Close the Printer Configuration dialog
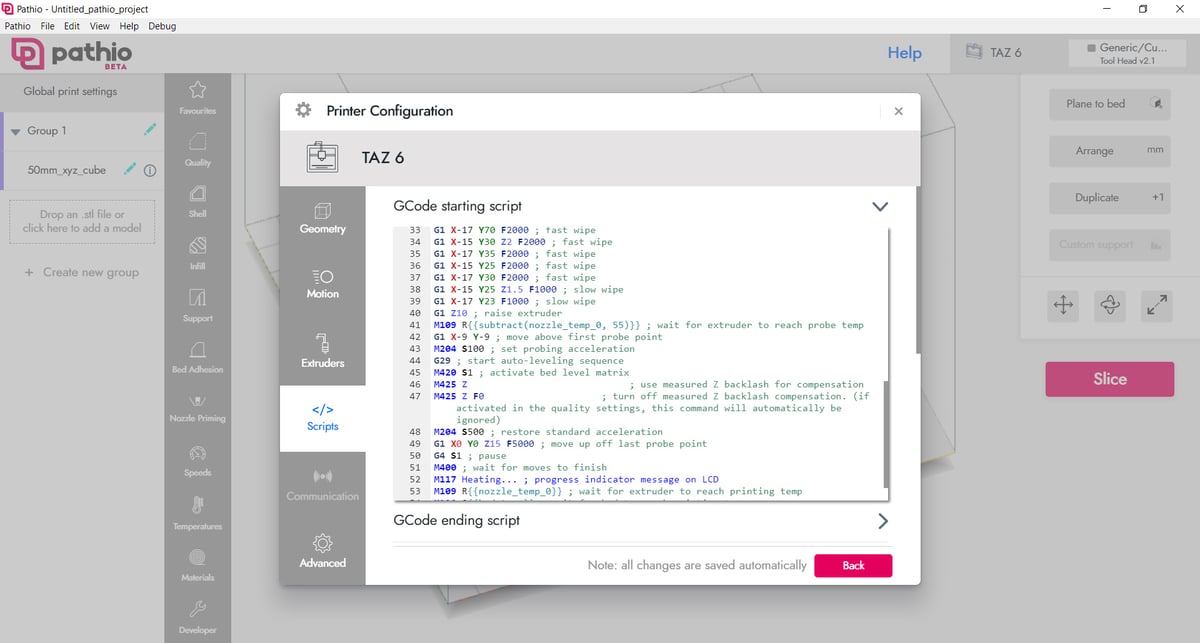 pos(898,111)
